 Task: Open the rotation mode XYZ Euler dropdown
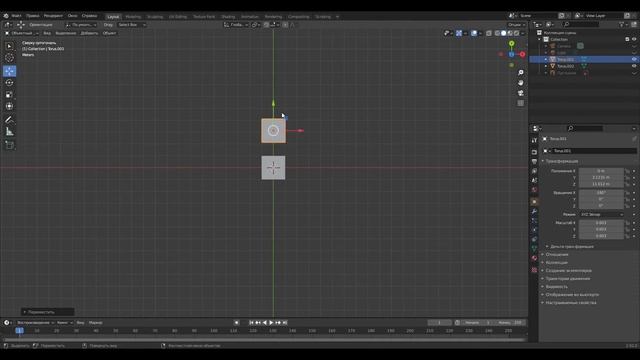point(602,214)
